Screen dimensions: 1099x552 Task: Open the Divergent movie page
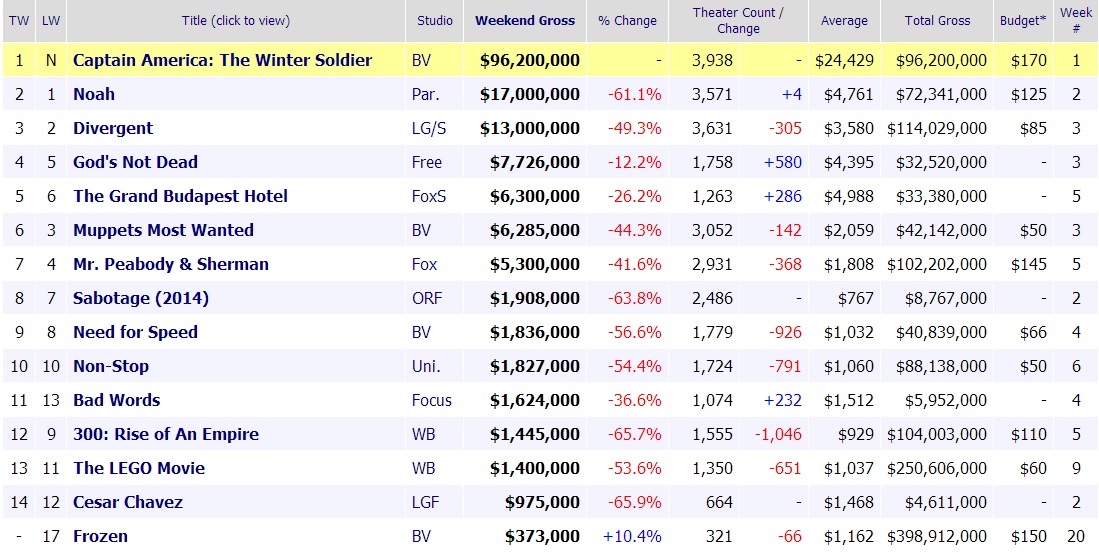tap(113, 128)
